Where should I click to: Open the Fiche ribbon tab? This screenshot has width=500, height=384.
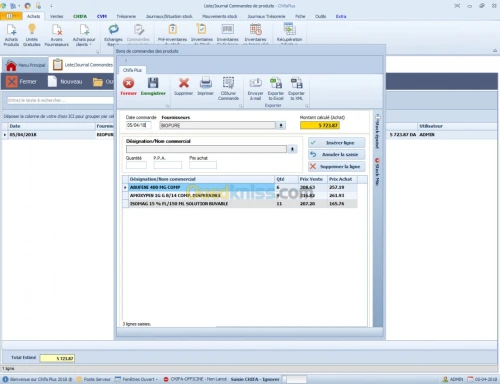[300, 16]
